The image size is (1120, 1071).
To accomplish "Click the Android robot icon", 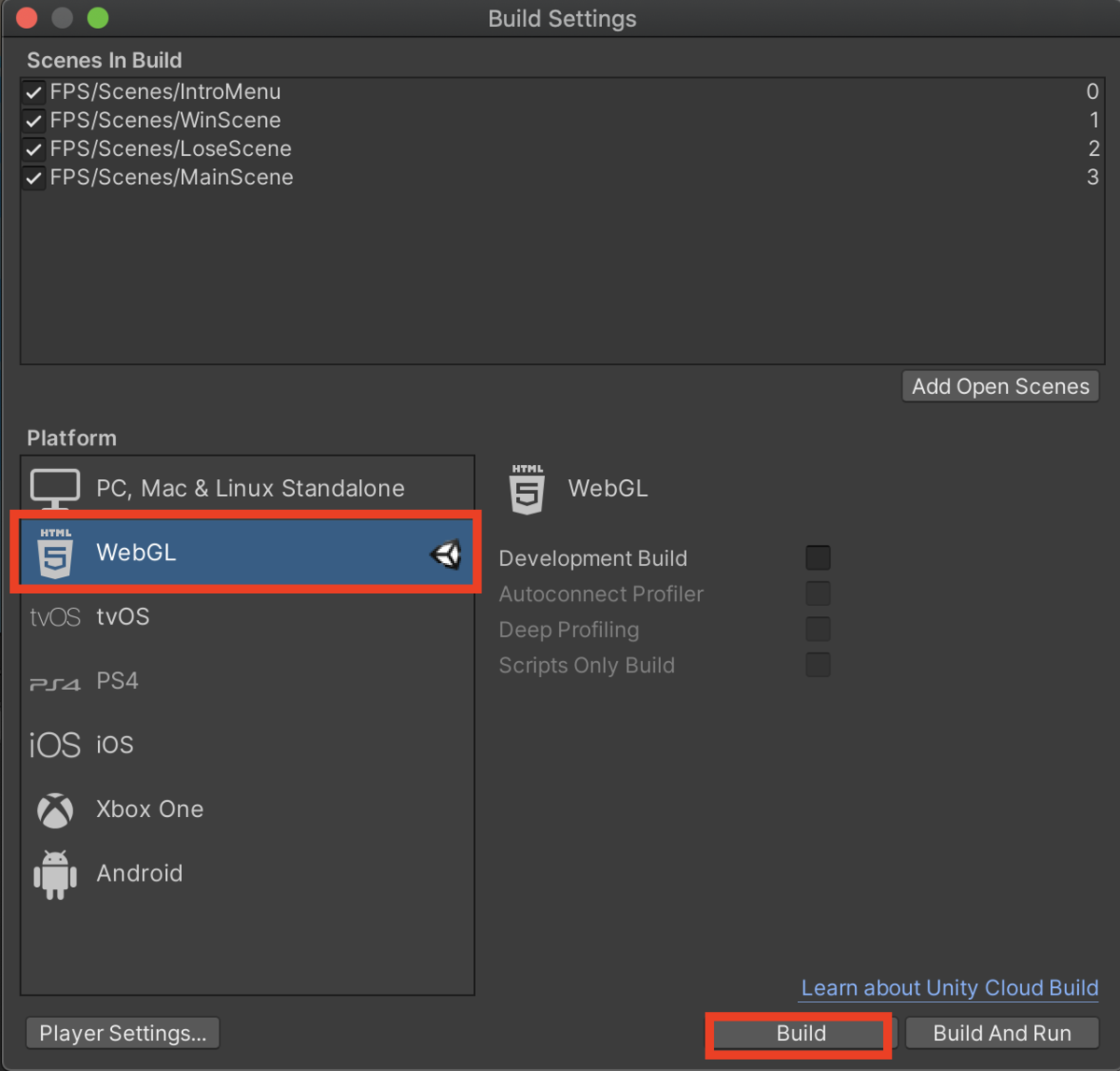I will click(55, 875).
